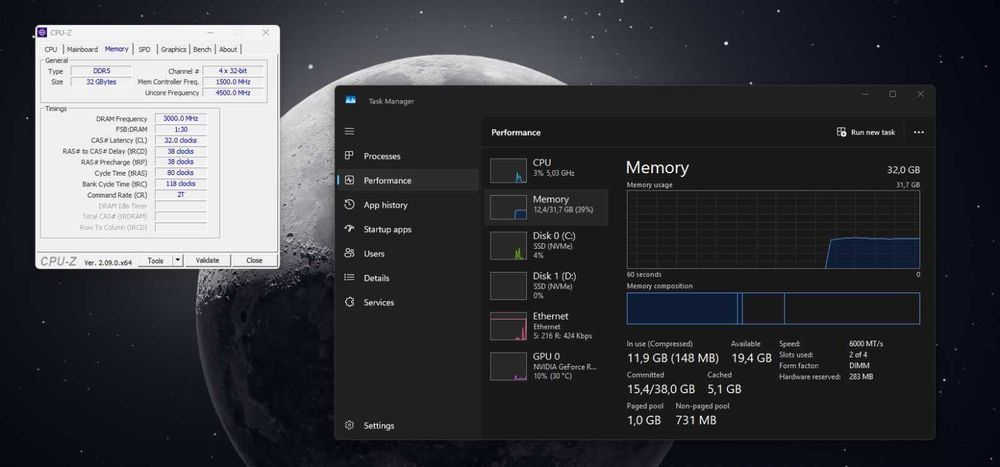Click the Task Manager app icon in title bar
This screenshot has height=467, width=1000.
350,100
